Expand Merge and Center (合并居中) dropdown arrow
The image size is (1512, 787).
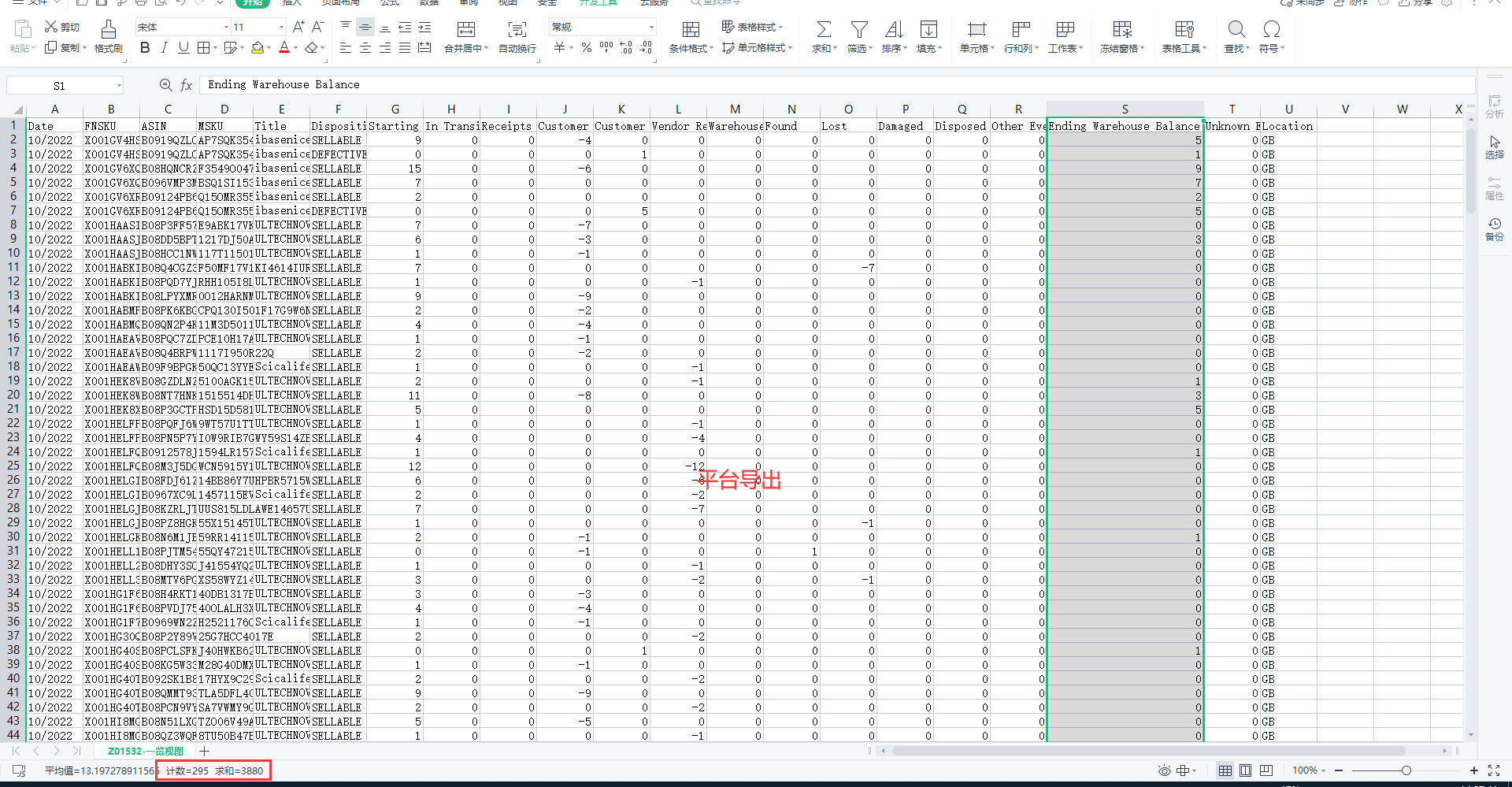coord(486,49)
